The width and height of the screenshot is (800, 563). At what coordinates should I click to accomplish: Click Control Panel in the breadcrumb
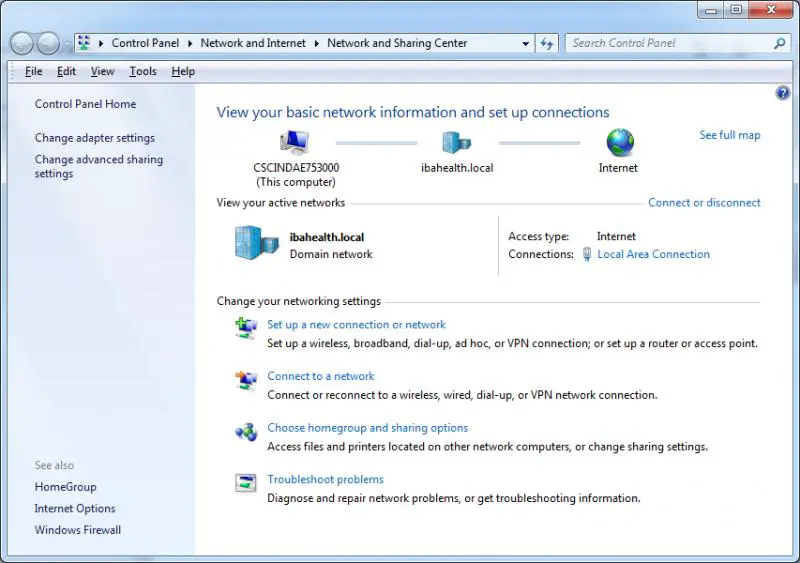pyautogui.click(x=145, y=43)
